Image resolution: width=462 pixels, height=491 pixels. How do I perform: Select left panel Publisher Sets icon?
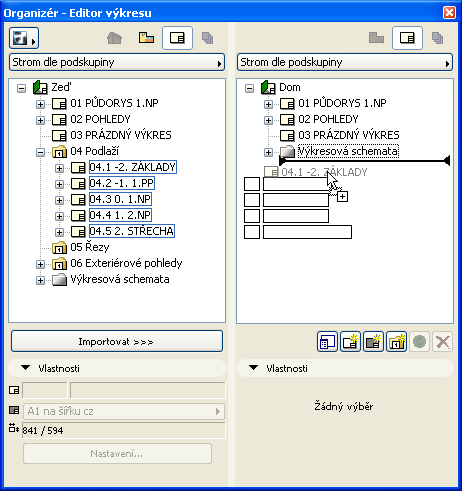(207, 38)
